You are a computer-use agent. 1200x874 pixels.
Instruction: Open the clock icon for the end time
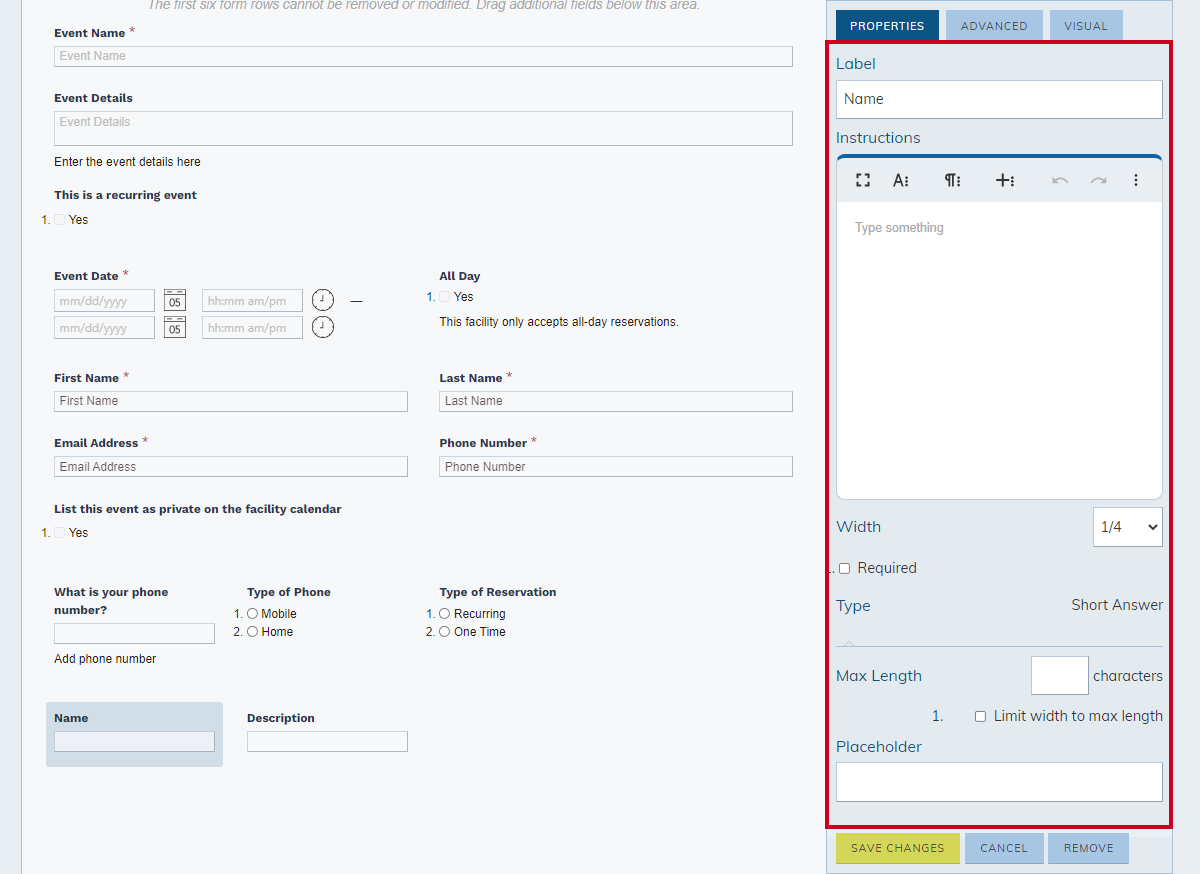click(323, 327)
